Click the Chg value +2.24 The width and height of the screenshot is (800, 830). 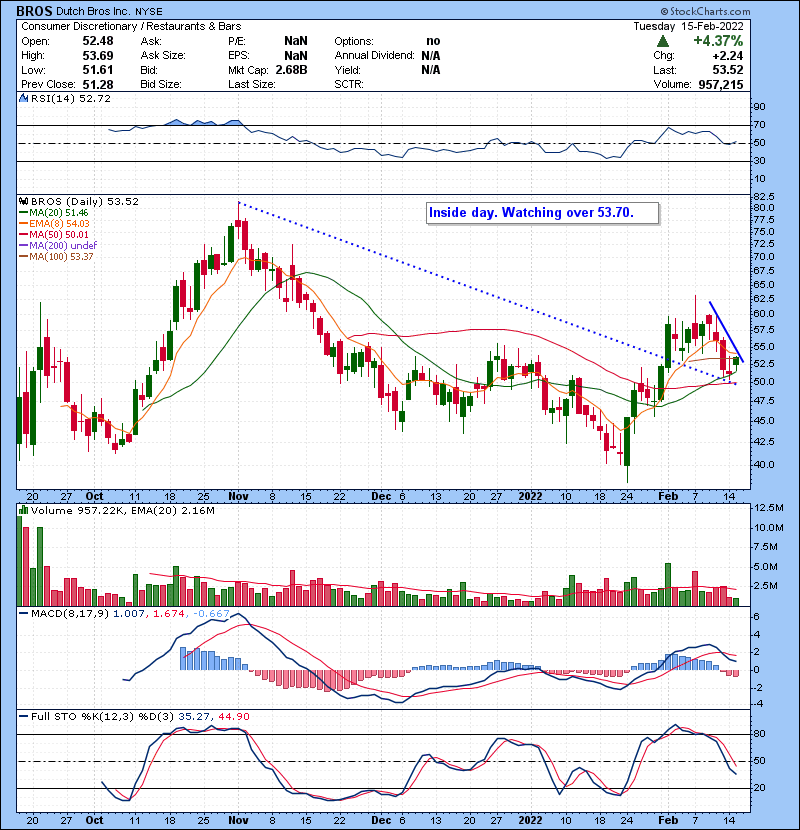[x=727, y=56]
